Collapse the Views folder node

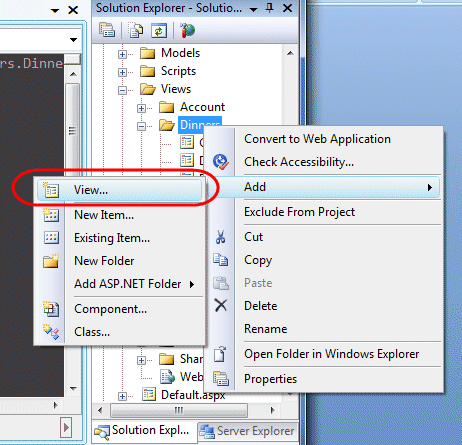pyautogui.click(x=122, y=90)
